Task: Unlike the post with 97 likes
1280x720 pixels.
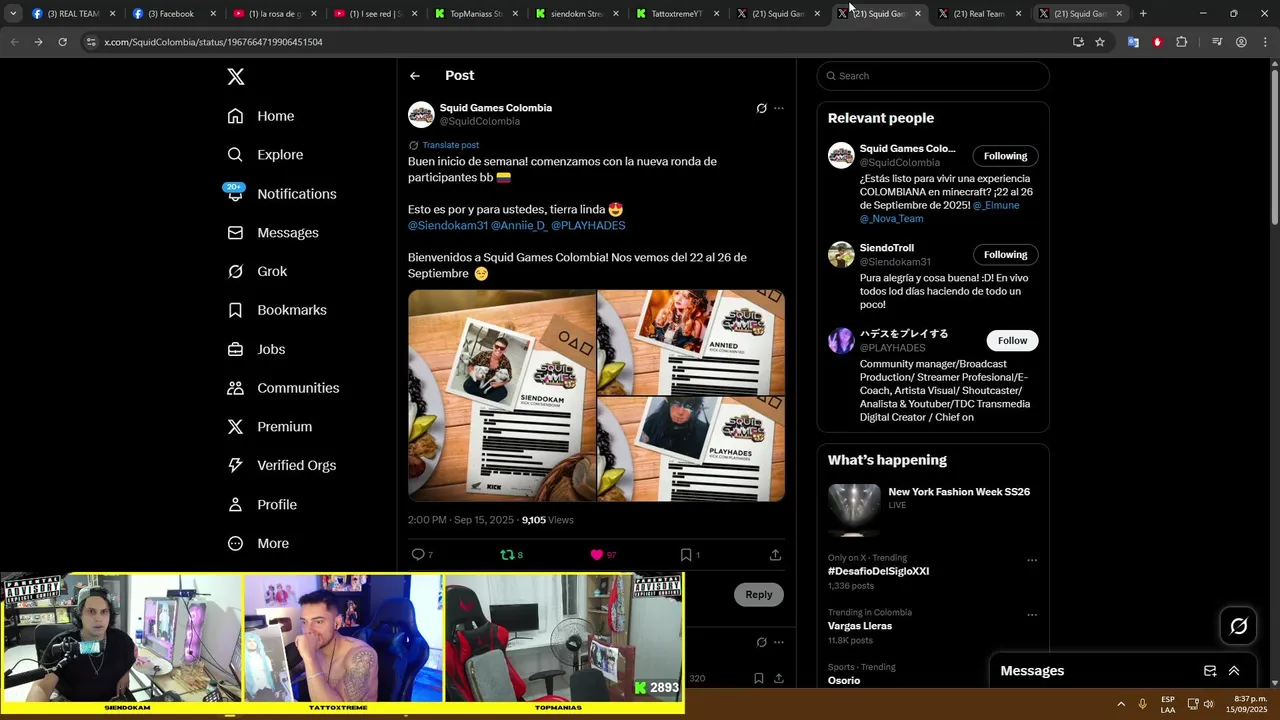Action: tap(603, 555)
